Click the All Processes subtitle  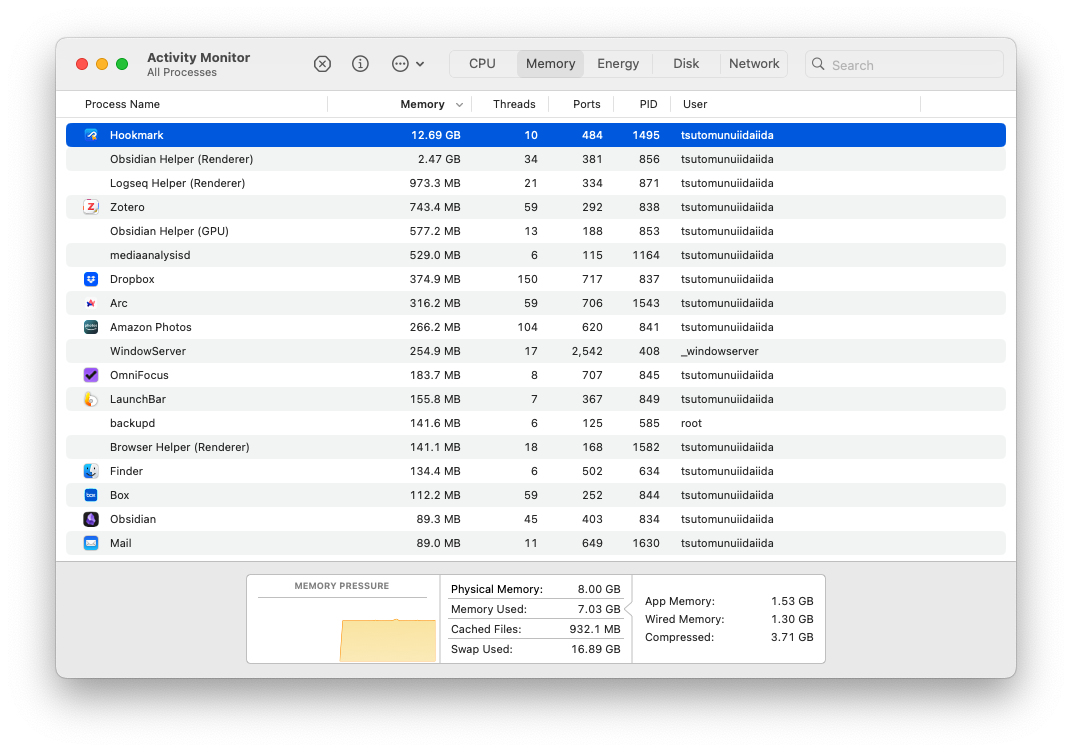pos(182,72)
